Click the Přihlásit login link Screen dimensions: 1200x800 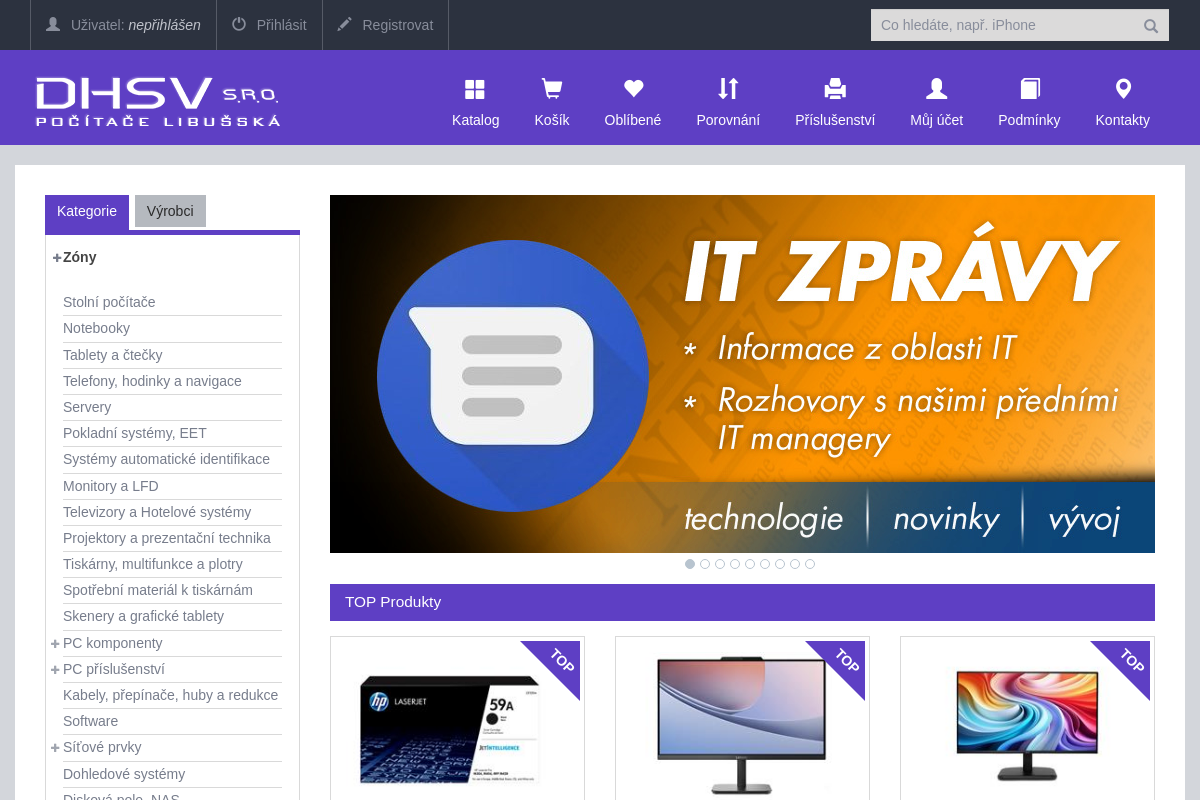[x=269, y=25]
